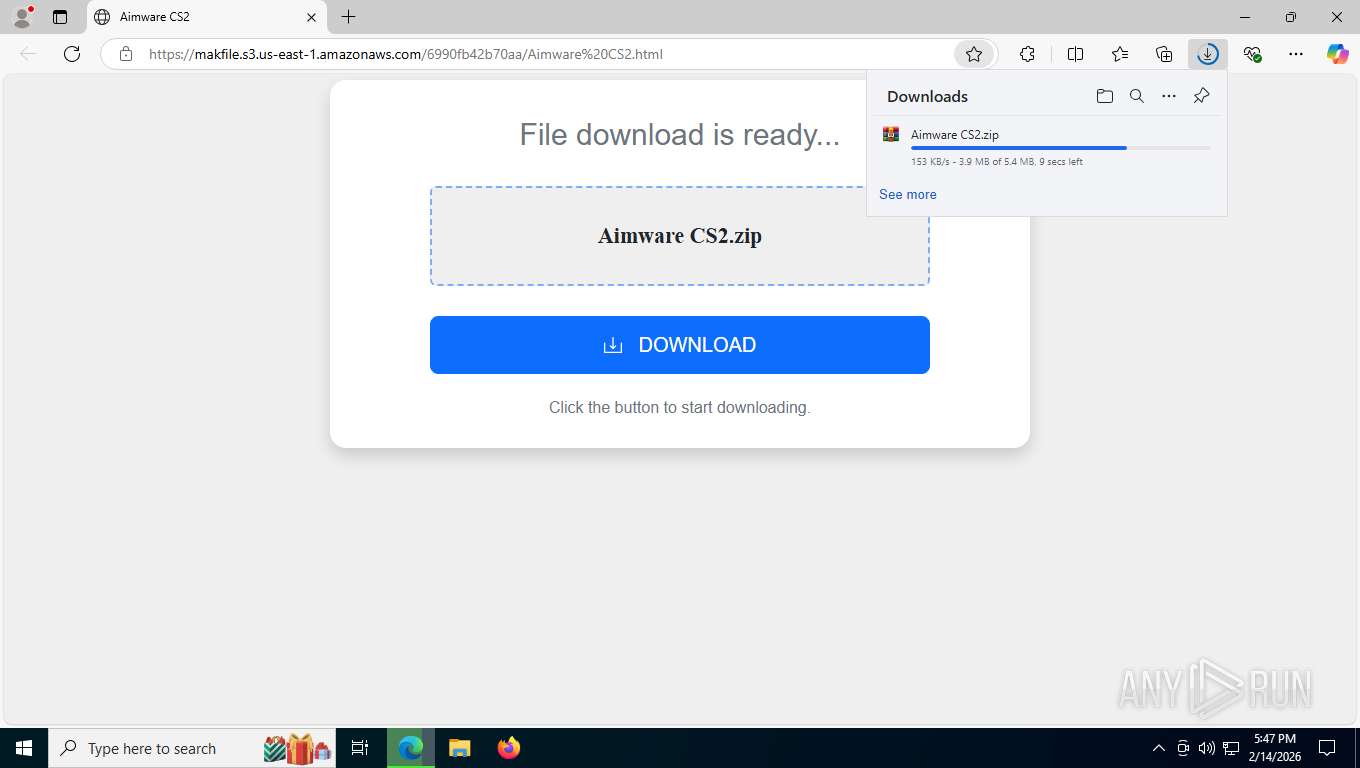Open Settings and more ellipsis menu
The height and width of the screenshot is (768, 1360).
coord(1296,54)
